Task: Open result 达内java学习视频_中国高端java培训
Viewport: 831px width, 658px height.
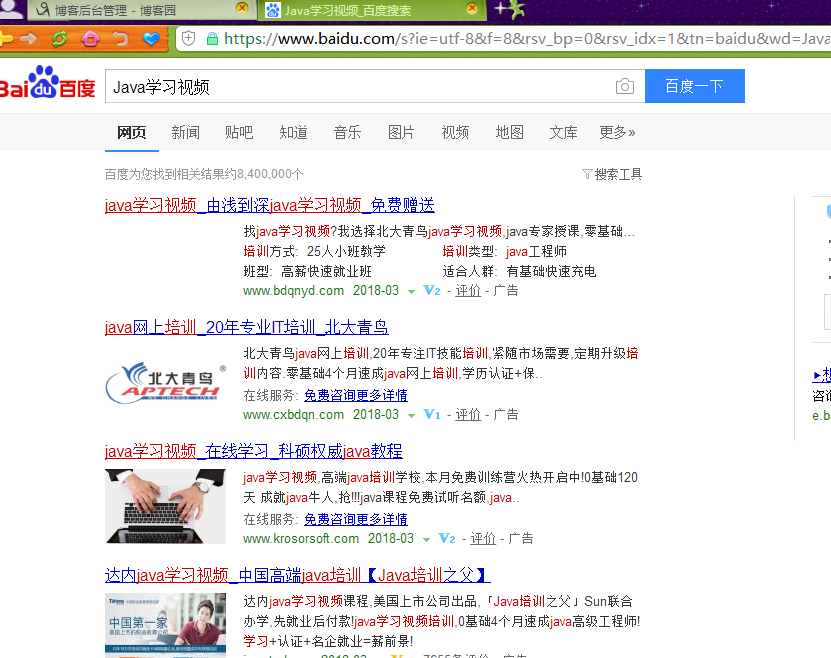Action: click(297, 575)
